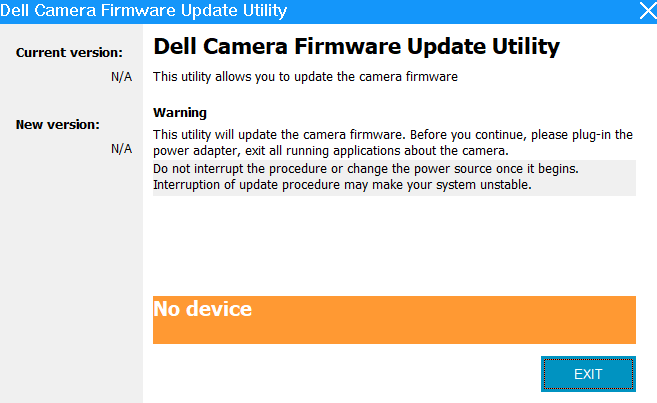Click the N/A value under Current version
Screen dimensions: 657x403
pos(122,77)
